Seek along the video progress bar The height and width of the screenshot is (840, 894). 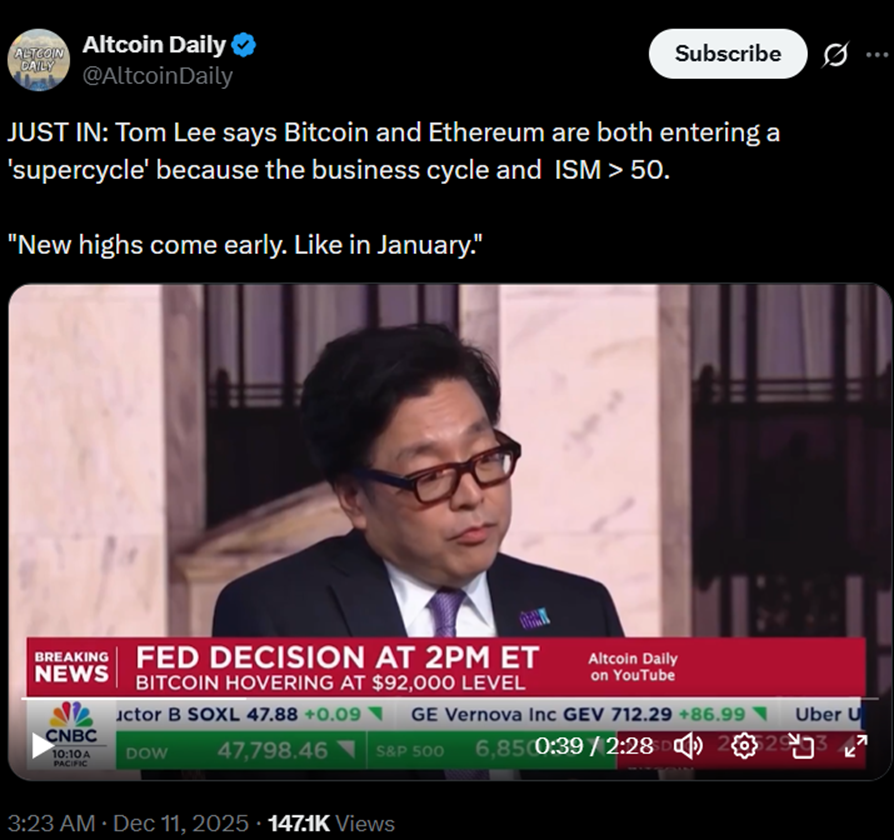[x=450, y=699]
